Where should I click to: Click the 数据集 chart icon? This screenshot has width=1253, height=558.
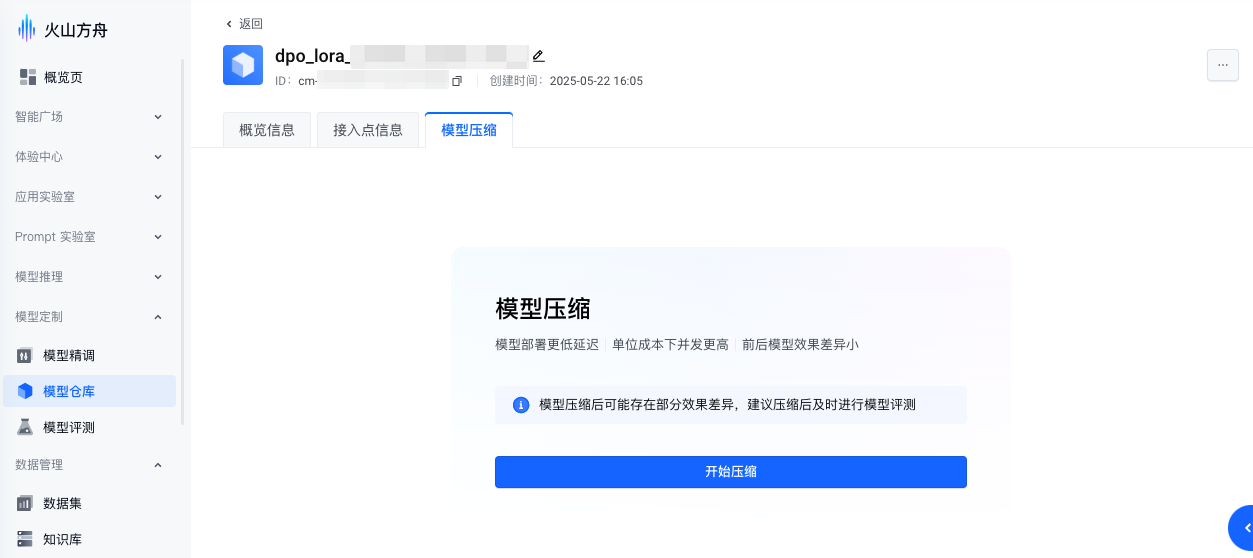tap(25, 503)
